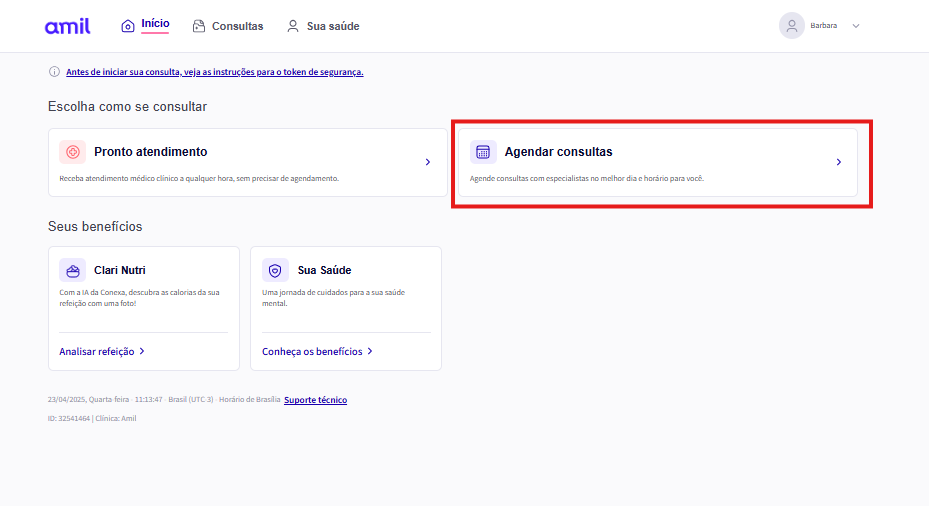Go to the Consultas menu
This screenshot has width=929, height=506.
click(x=238, y=26)
